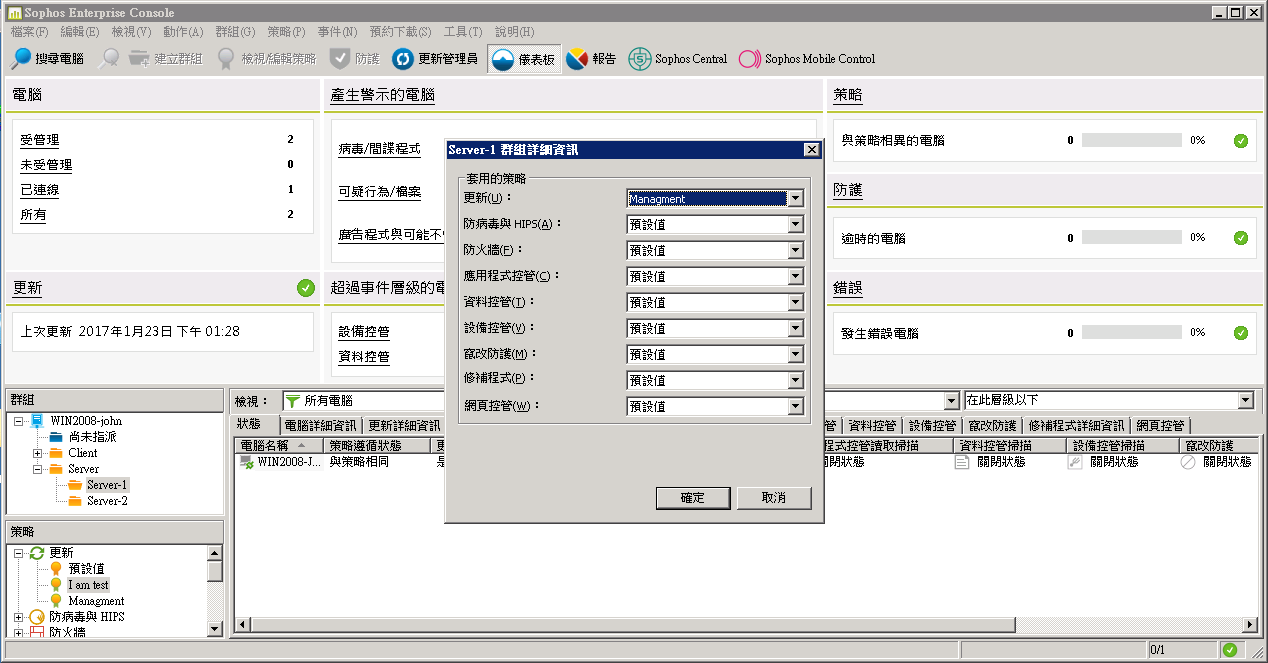Click the 建立群組 toolbar icon
The width and height of the screenshot is (1268, 663).
[x=139, y=59]
